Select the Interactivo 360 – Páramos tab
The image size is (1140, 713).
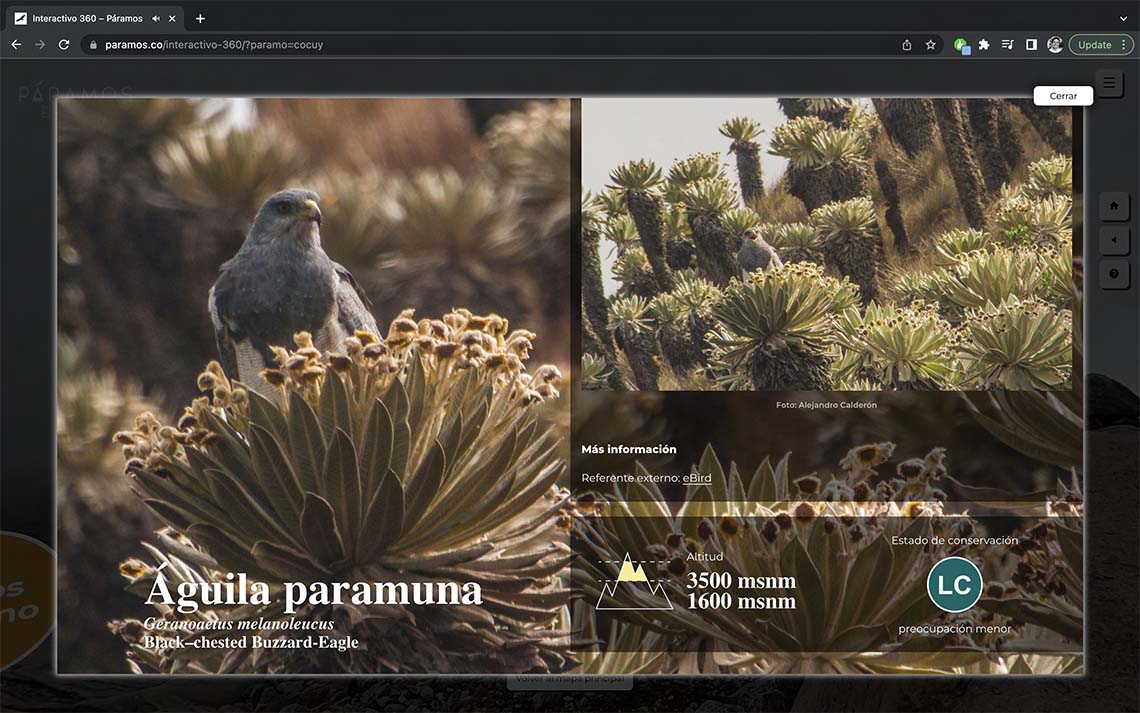87,19
